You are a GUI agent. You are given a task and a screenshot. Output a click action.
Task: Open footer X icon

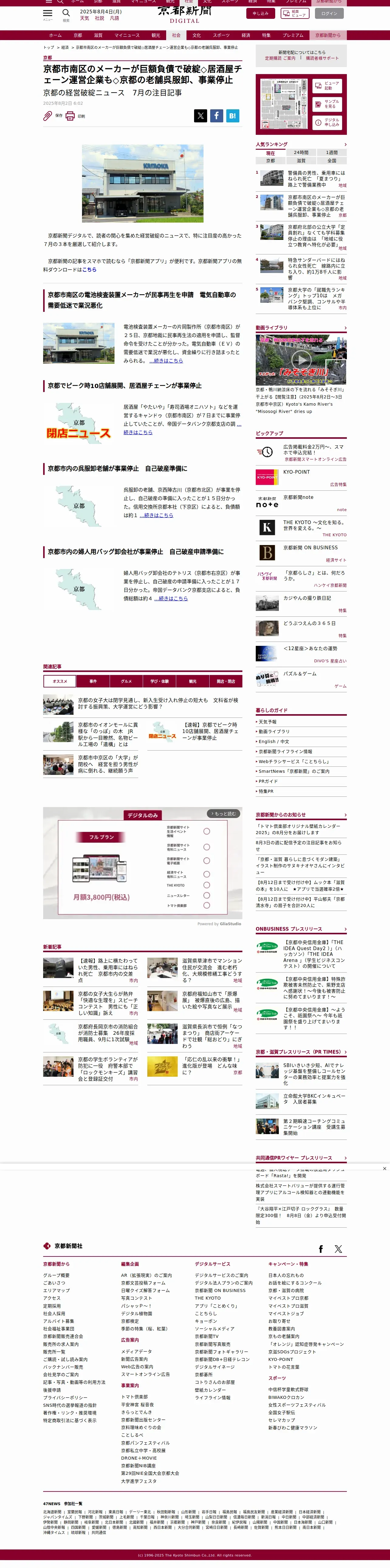(x=338, y=1249)
